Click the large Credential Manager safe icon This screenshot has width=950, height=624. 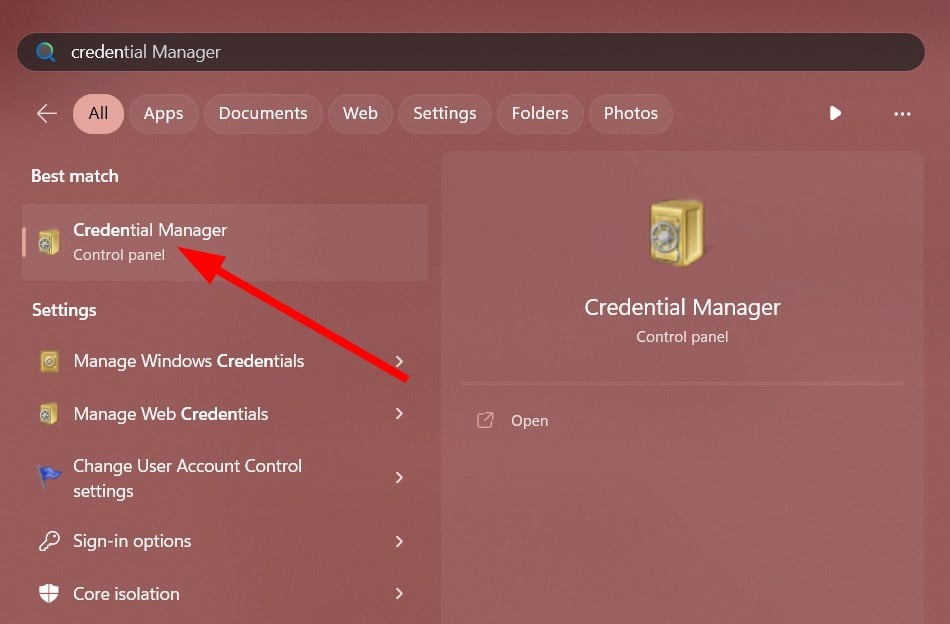[x=677, y=233]
